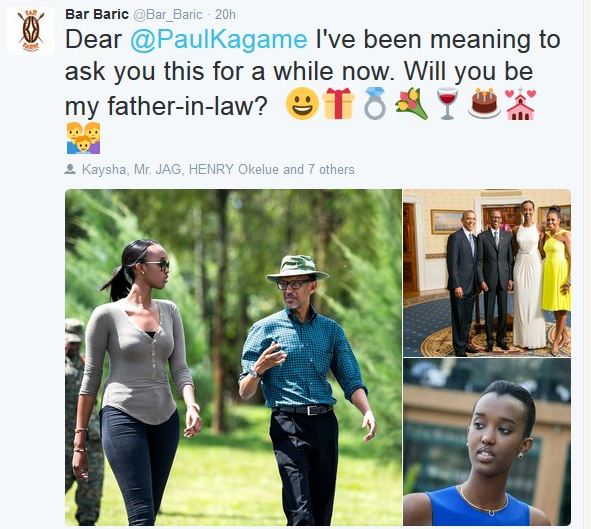The image size is (591, 529).
Task: Open the group photo of four people indoors
Action: (x=487, y=273)
